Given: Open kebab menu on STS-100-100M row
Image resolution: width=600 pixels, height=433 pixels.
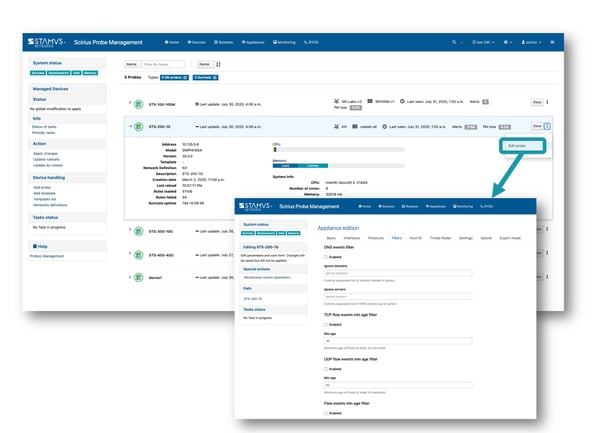Looking at the screenshot, I should click(547, 102).
